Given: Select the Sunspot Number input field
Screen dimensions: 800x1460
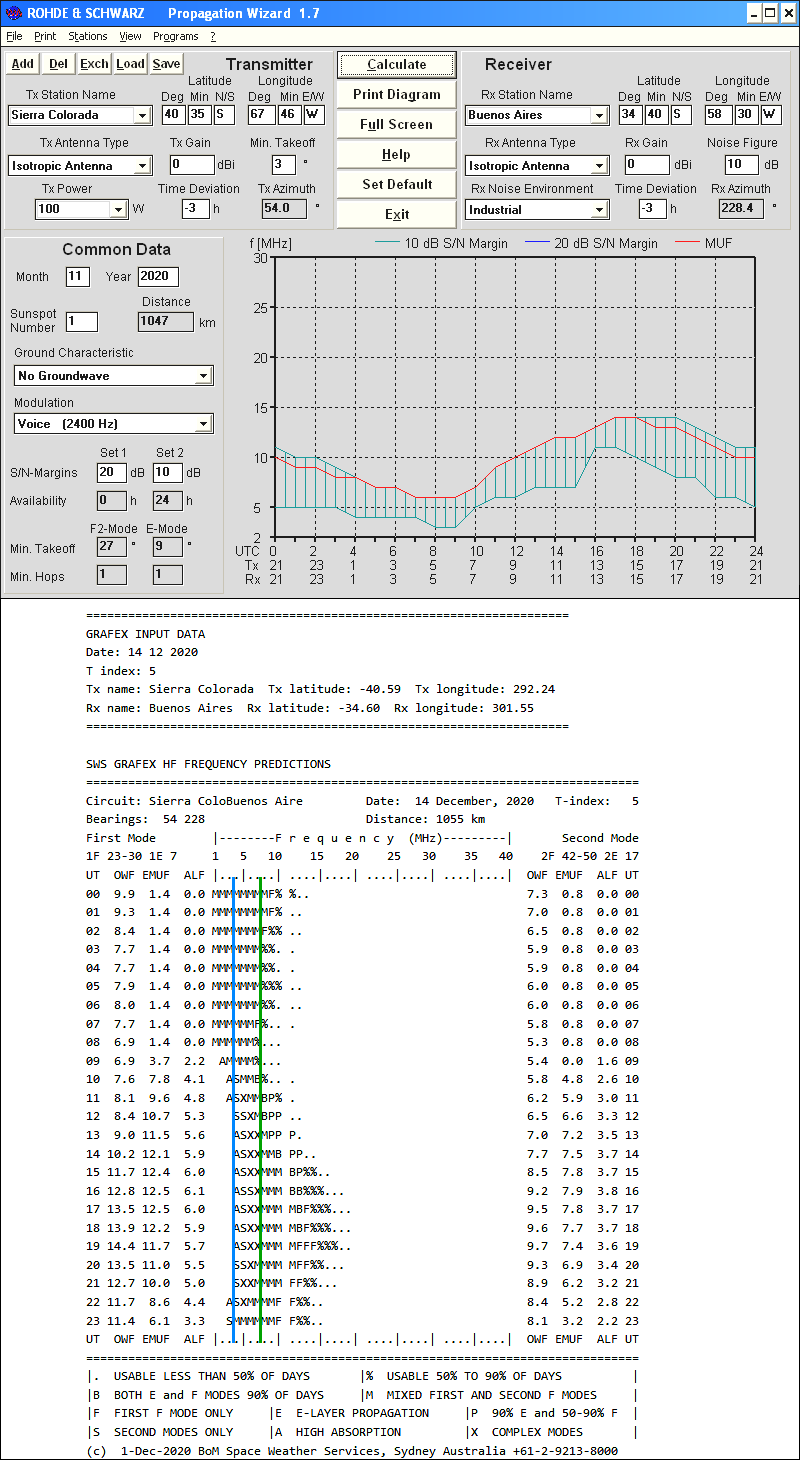Looking at the screenshot, I should coord(82,321).
